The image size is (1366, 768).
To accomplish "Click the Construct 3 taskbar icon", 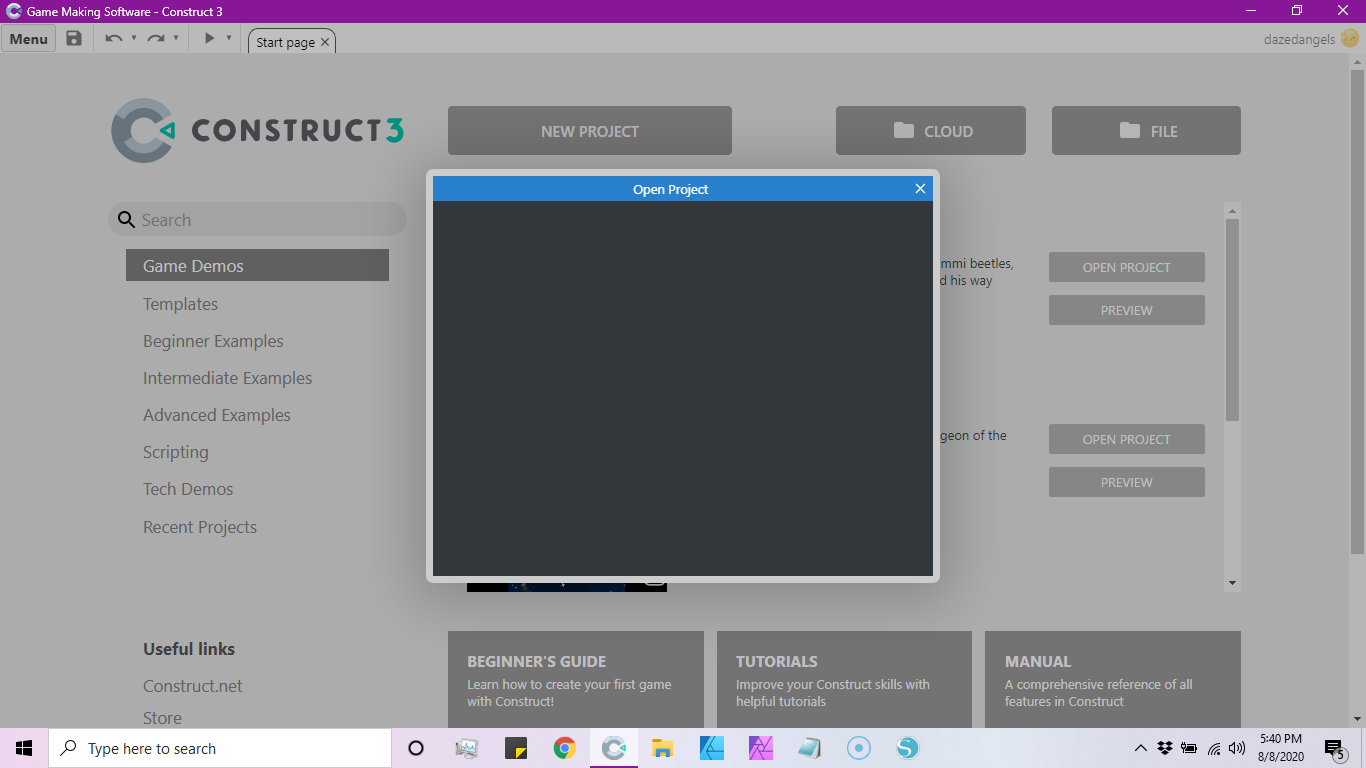I will pyautogui.click(x=614, y=748).
